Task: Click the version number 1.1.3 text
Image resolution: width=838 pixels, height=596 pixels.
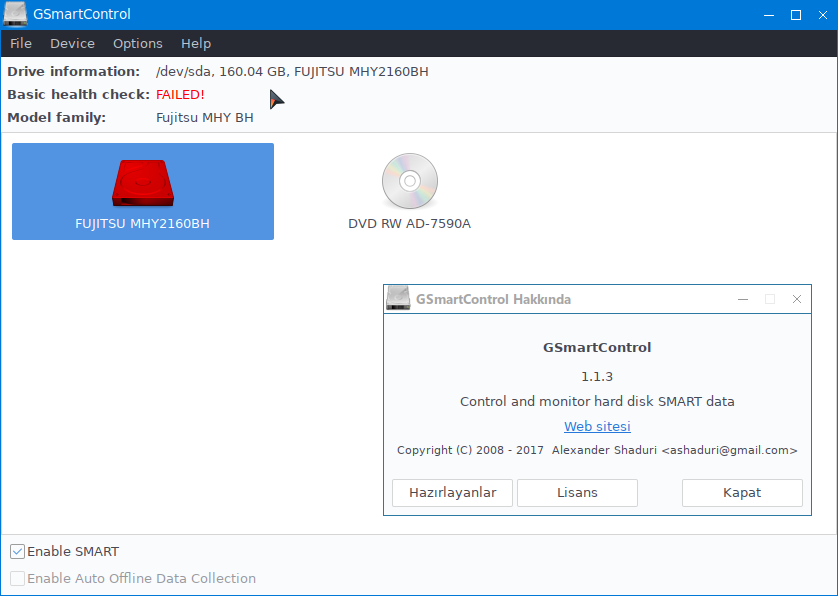Action: pos(597,376)
